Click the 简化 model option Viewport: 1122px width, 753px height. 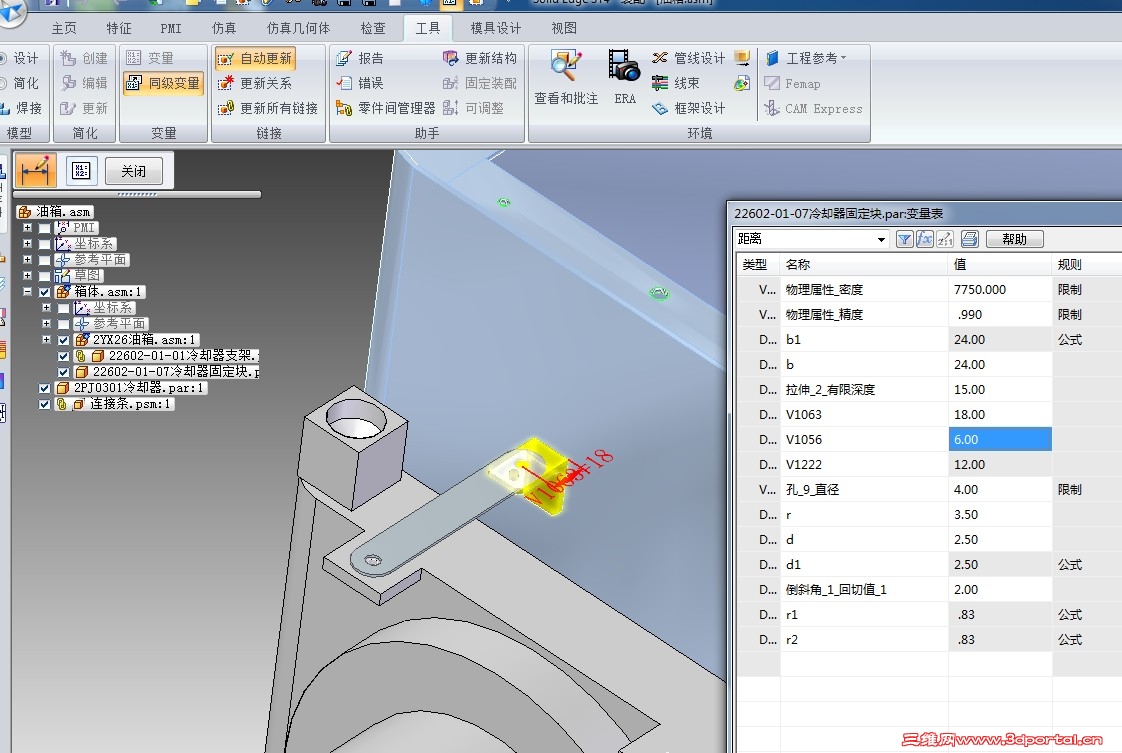(19, 83)
